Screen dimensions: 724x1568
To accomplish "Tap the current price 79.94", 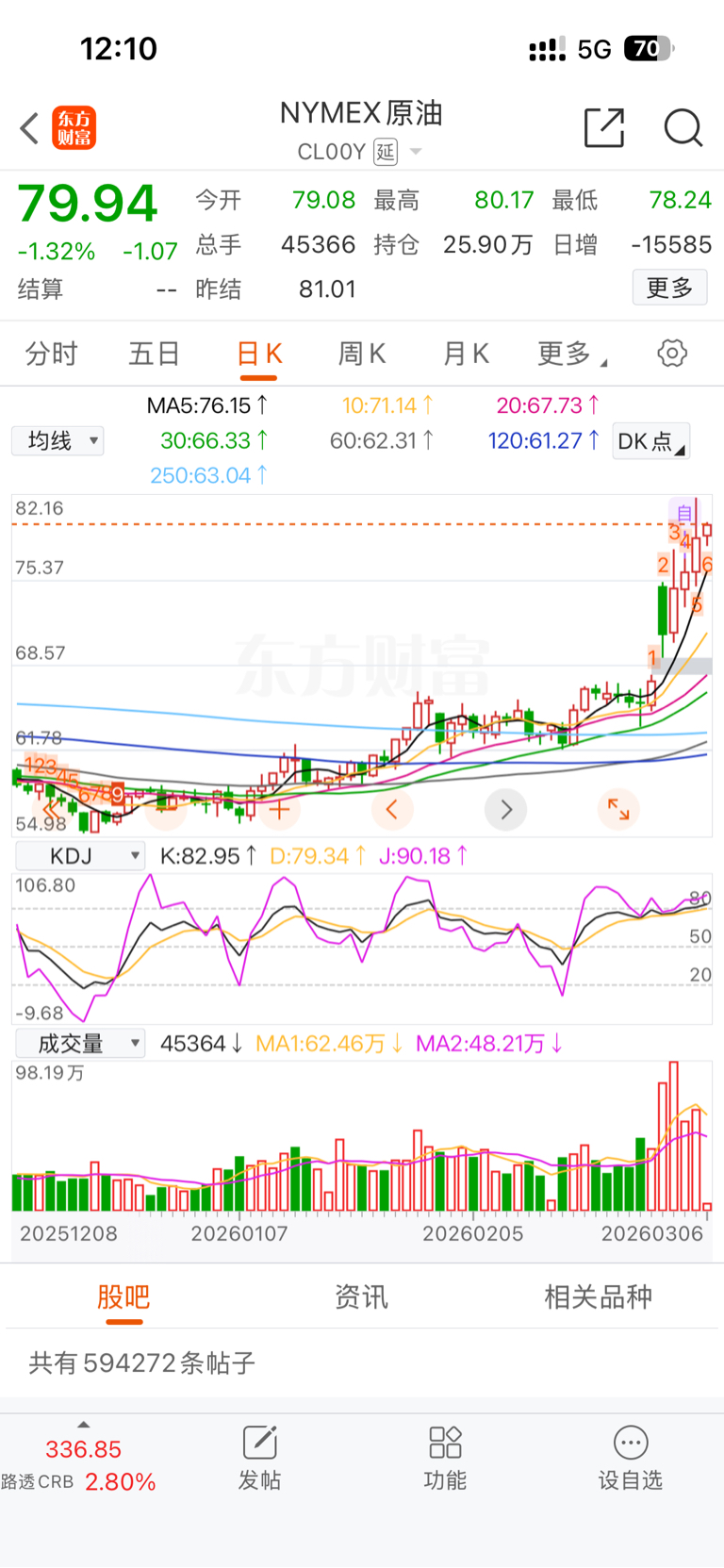I will [x=88, y=203].
